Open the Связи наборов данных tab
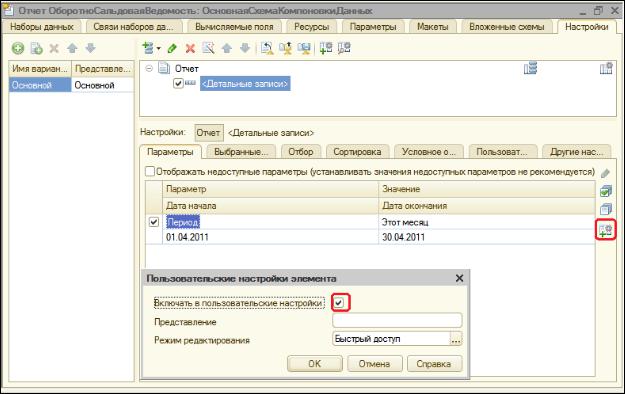The width and height of the screenshot is (625, 394). point(133,27)
